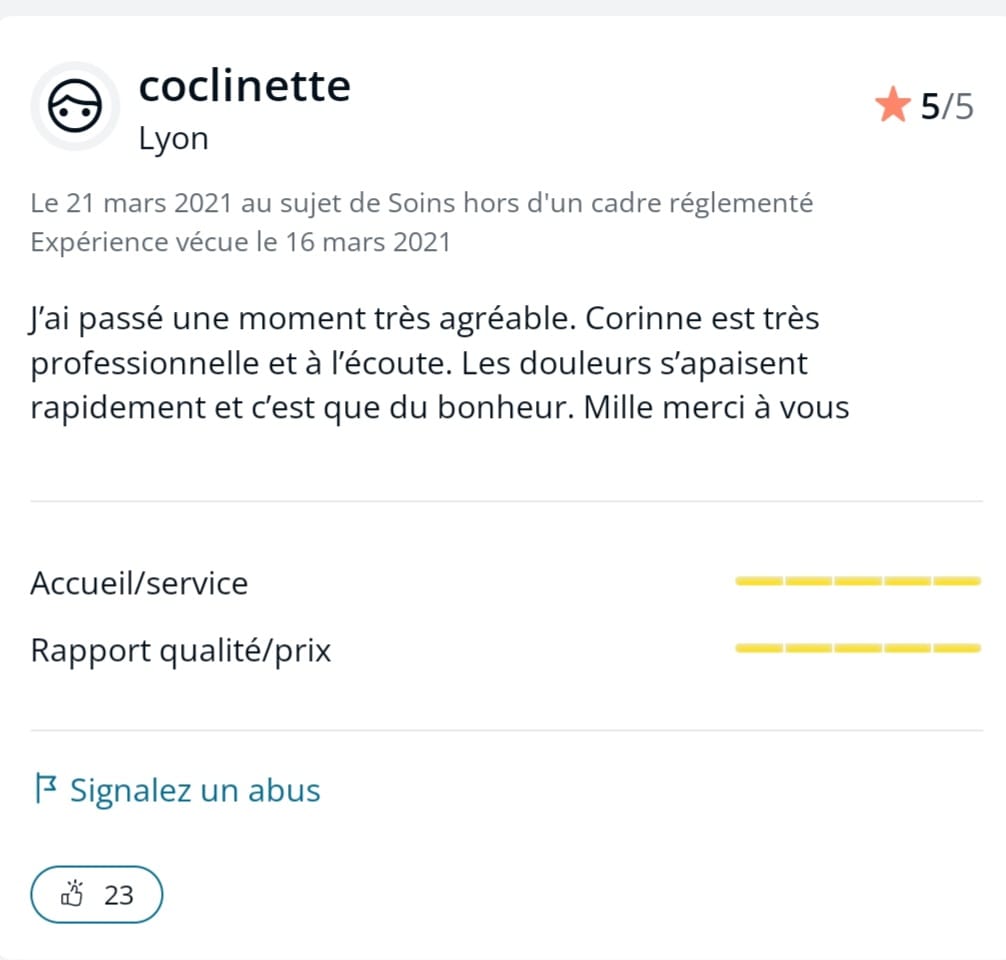
Task: Open the Signalez un abus link
Action: (x=178, y=790)
